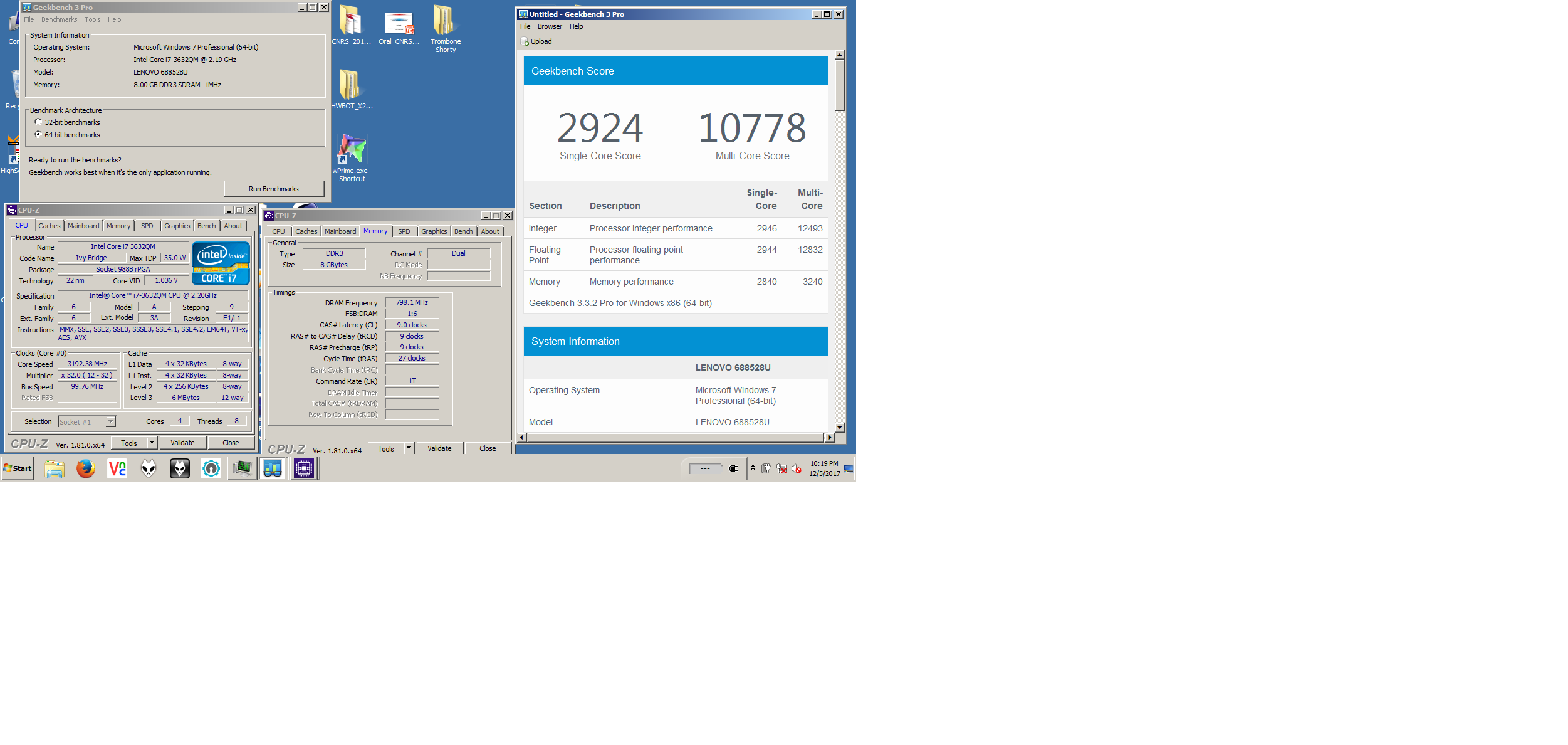Viewport: 1568px width, 745px height.
Task: Click Untitled Geekbench results window icon
Action: (x=523, y=14)
